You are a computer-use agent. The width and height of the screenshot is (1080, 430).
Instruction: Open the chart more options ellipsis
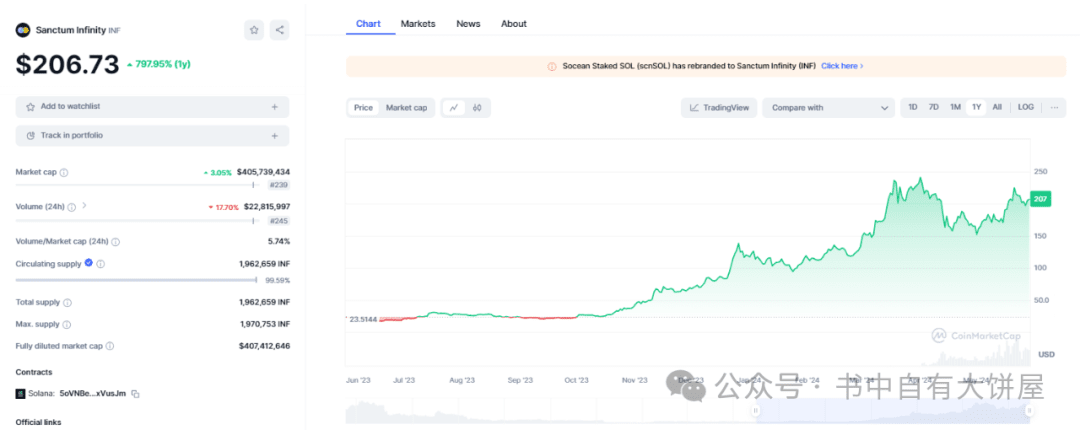1054,108
